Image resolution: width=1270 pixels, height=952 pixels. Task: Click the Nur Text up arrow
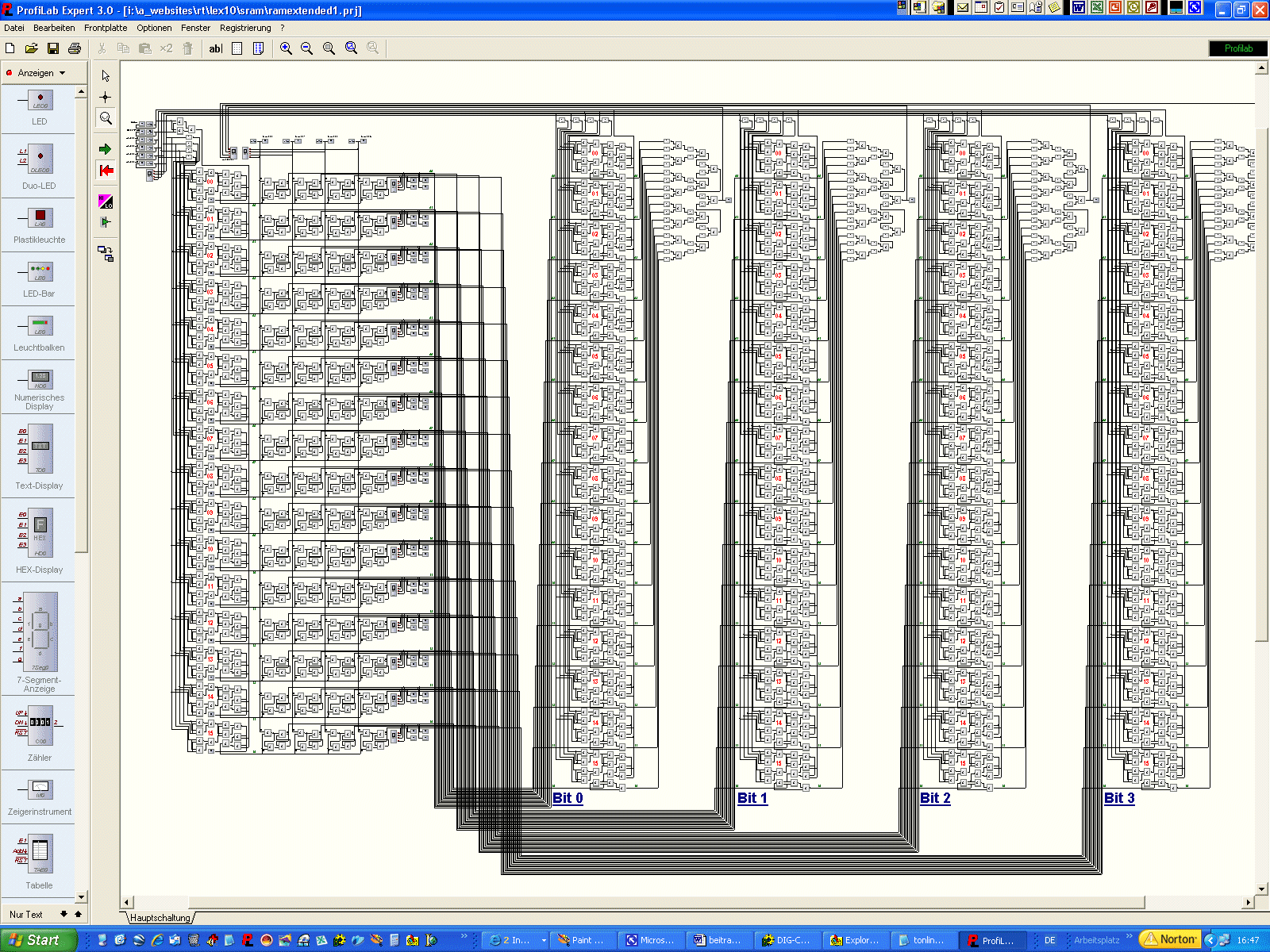tap(78, 914)
